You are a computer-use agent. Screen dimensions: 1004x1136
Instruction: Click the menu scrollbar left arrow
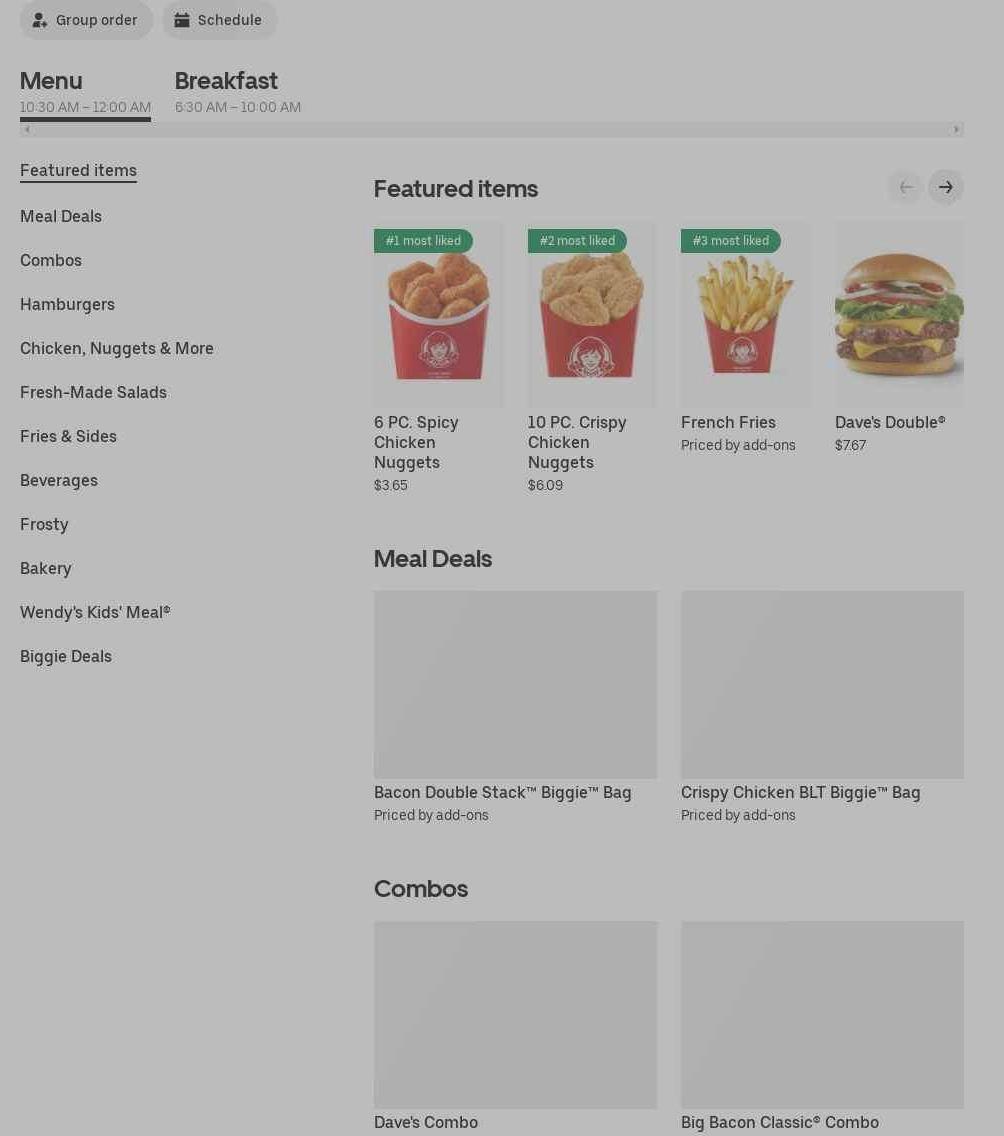click(28, 130)
